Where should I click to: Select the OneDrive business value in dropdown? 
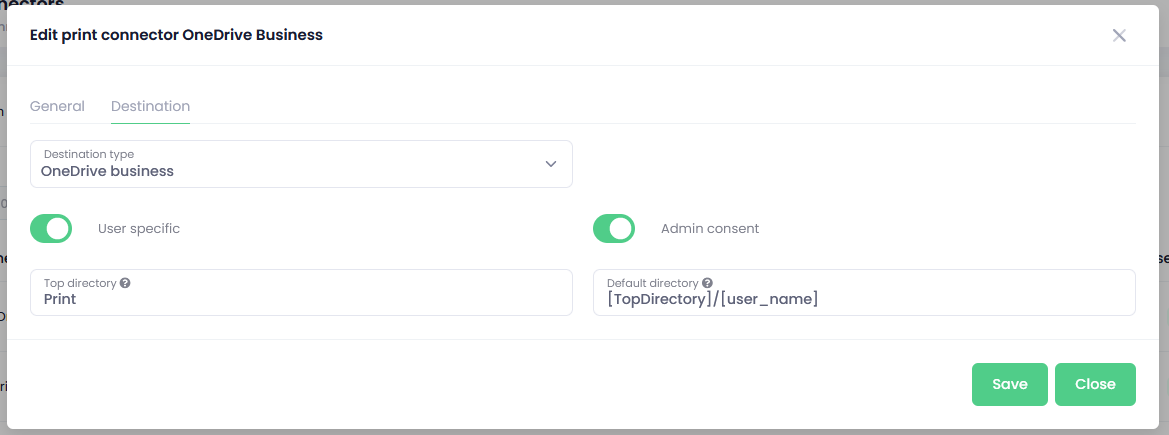tap(107, 171)
